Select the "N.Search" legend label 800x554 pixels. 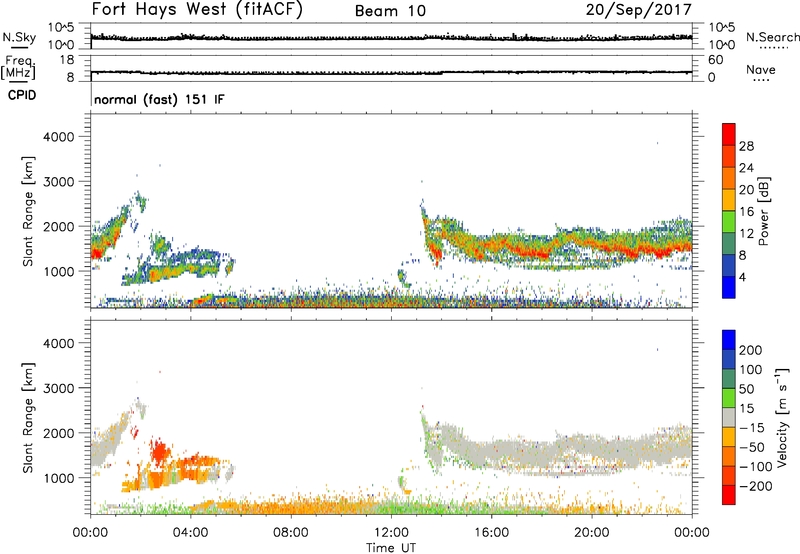(772, 37)
